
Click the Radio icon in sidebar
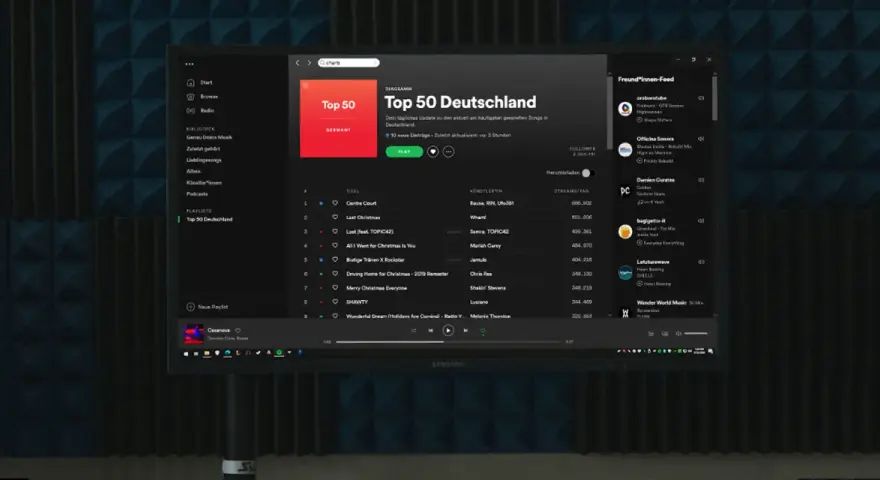[x=190, y=111]
